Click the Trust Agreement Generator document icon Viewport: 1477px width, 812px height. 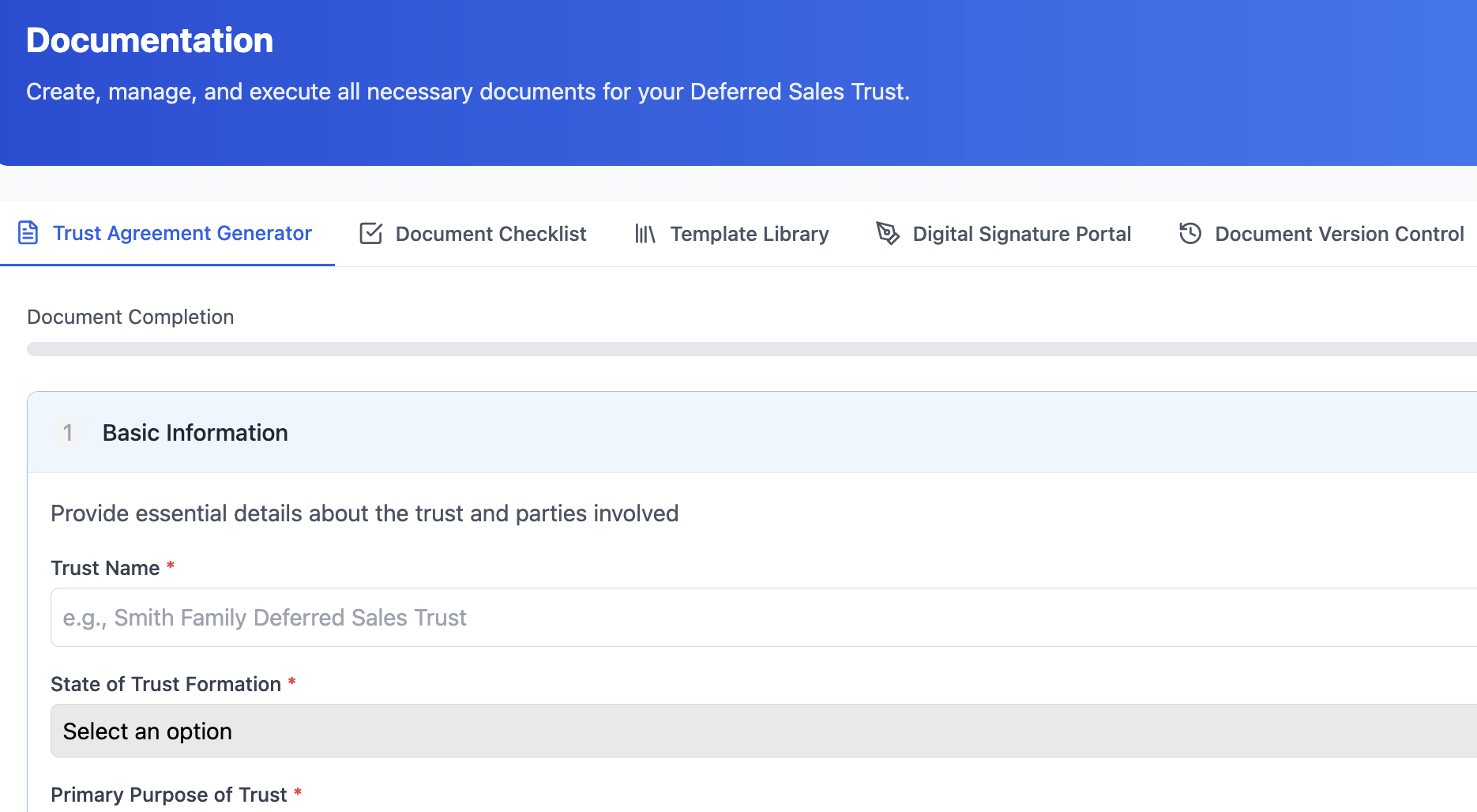[28, 233]
